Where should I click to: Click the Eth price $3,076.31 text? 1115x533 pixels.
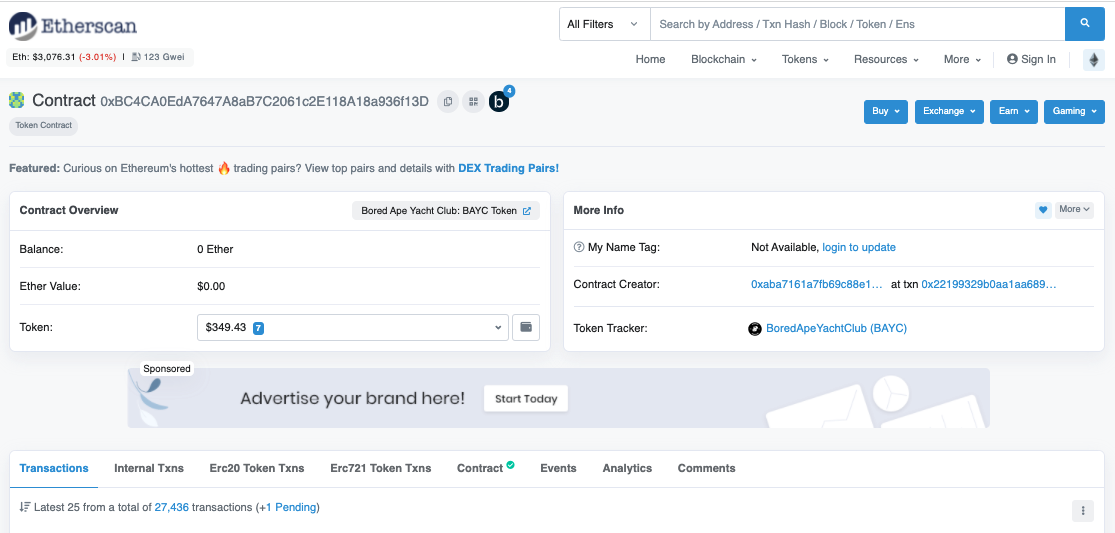43,57
